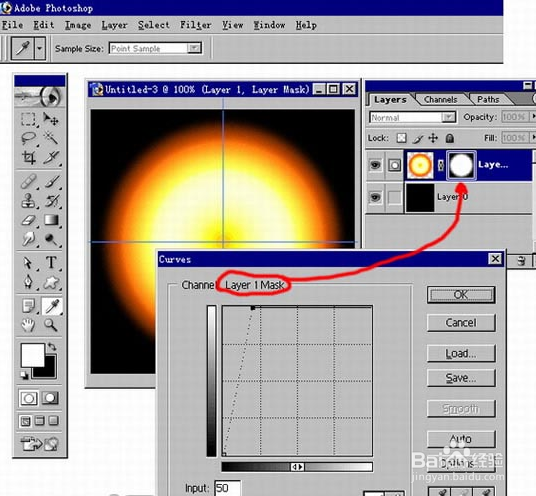The height and width of the screenshot is (496, 536).
Task: Click the Auto button in Curves
Action: click(x=461, y=439)
